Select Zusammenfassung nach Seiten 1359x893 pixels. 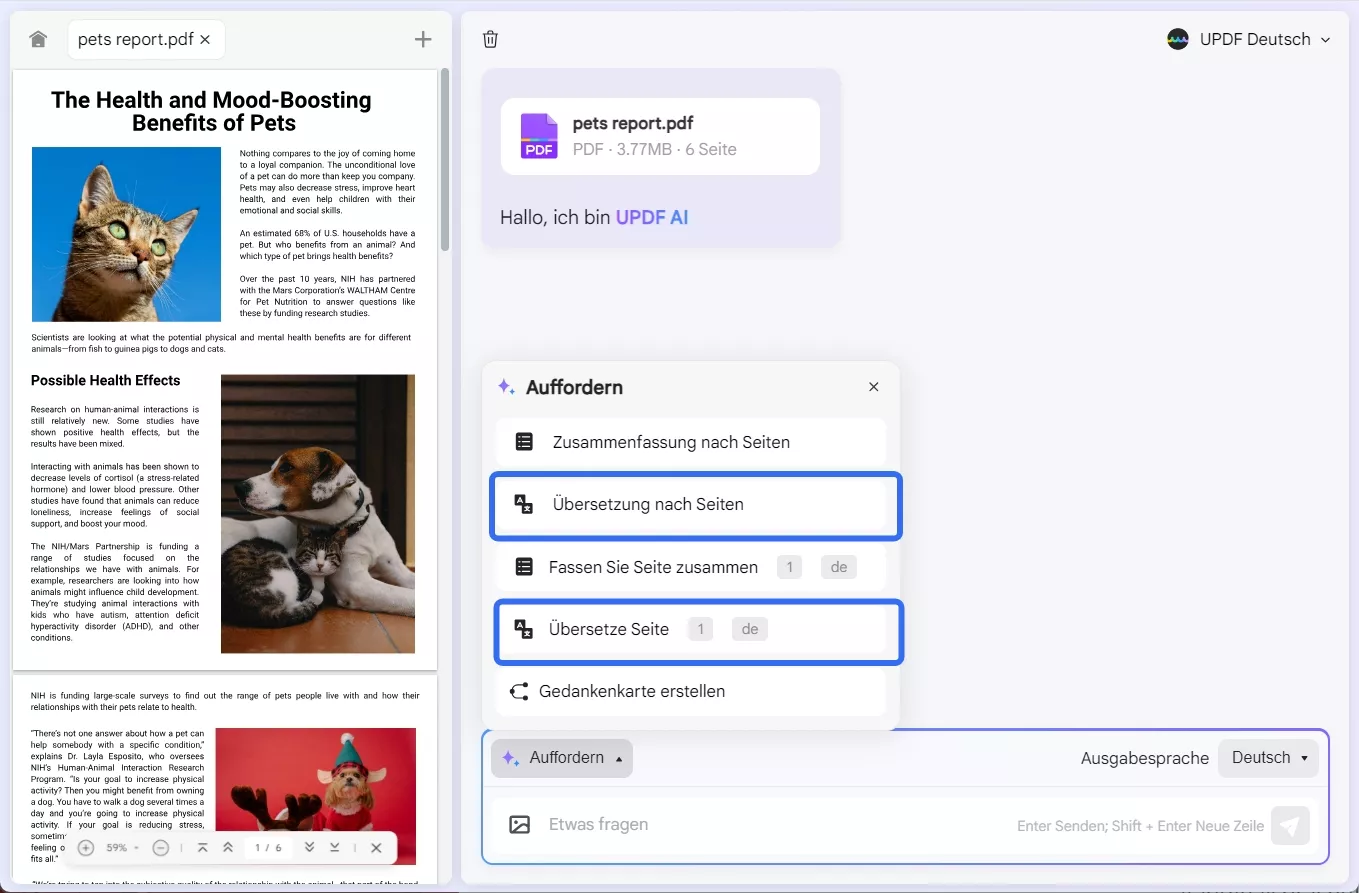691,442
